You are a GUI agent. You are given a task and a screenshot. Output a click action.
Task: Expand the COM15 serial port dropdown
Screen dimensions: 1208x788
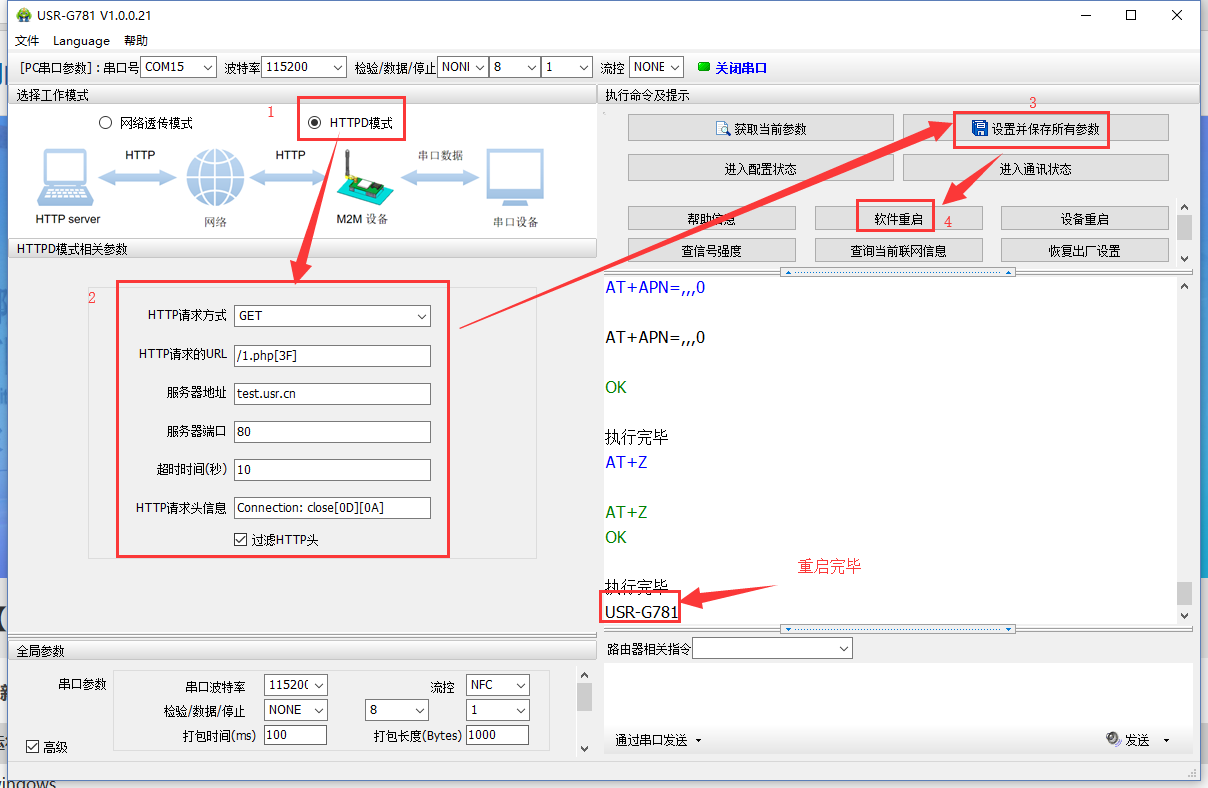179,67
